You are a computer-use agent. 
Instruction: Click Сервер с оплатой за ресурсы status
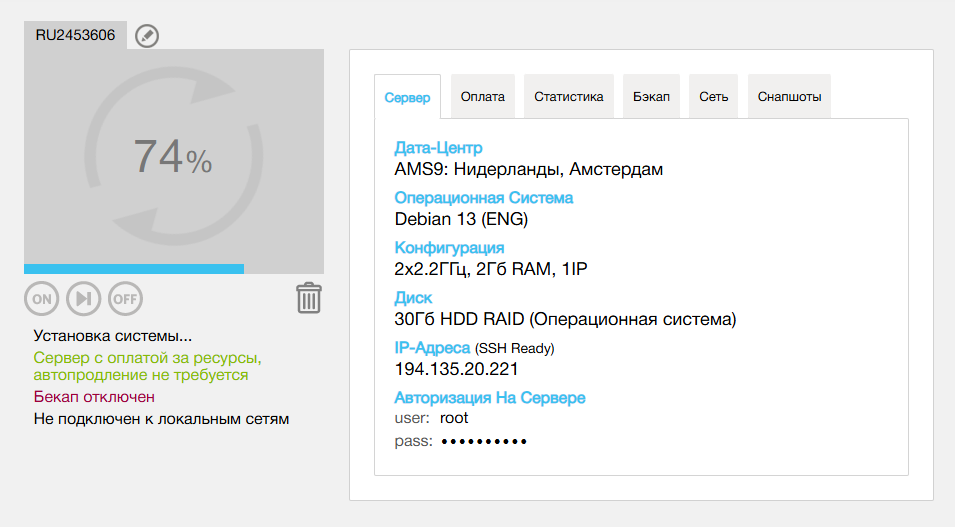(x=147, y=366)
